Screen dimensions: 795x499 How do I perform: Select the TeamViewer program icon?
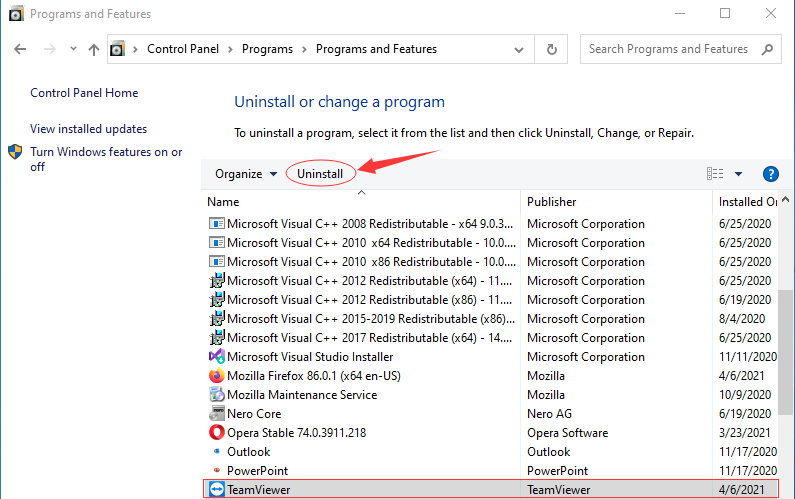coord(216,489)
